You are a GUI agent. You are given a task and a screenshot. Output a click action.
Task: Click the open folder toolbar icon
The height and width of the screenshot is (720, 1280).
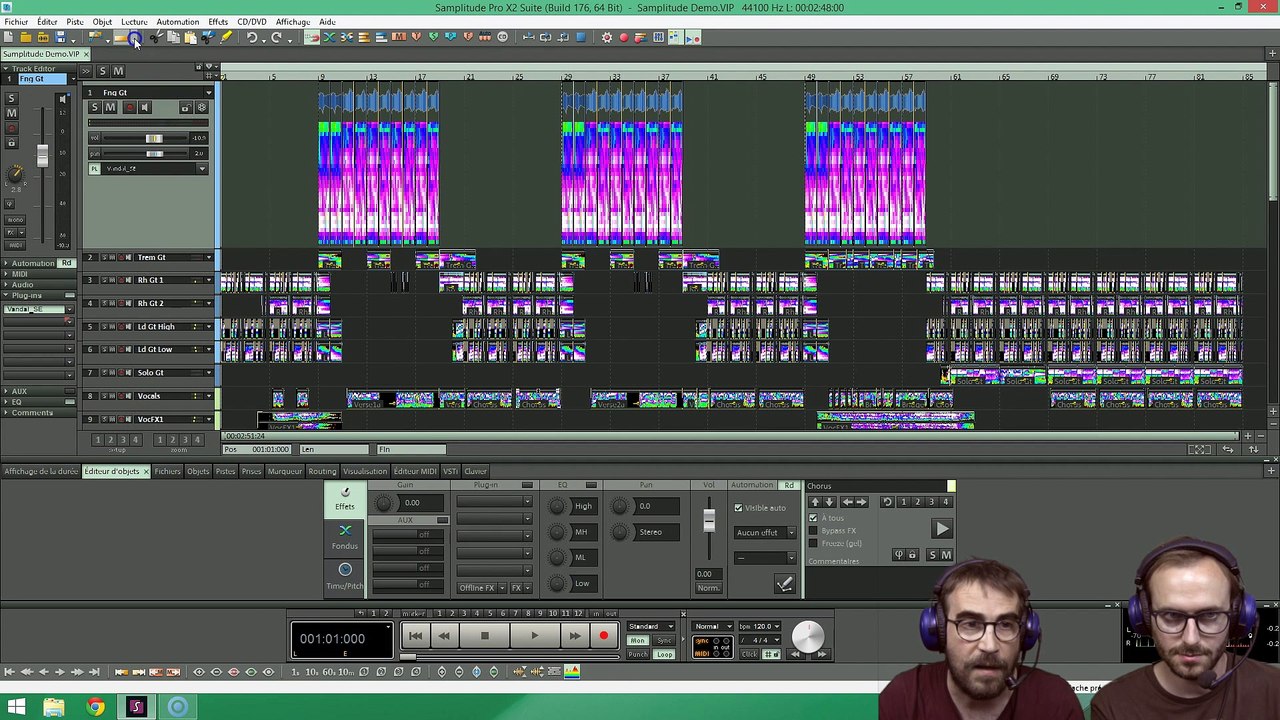[x=25, y=38]
